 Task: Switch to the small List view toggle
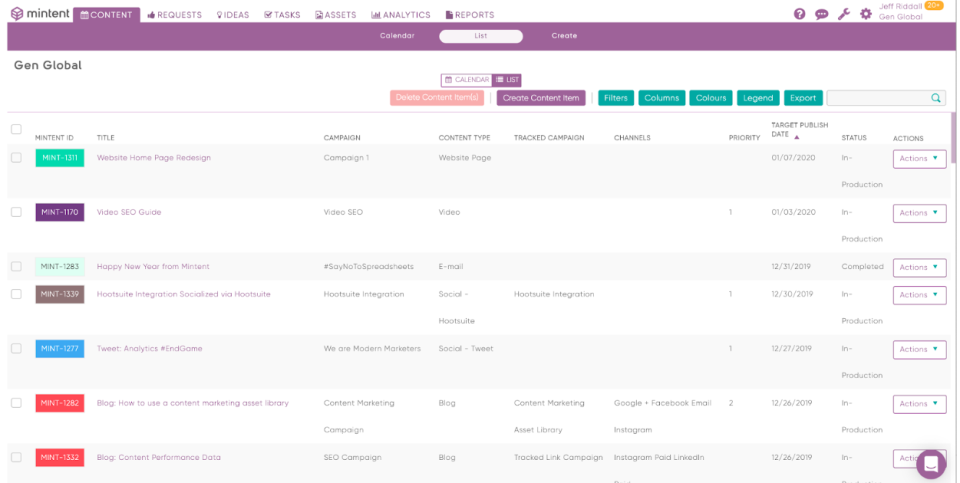[x=507, y=80]
